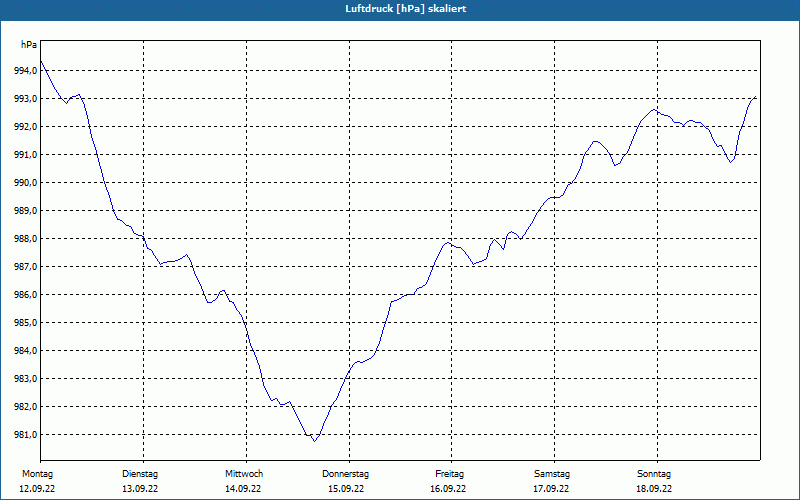Select the 986,0 axis value
The width and height of the screenshot is (800, 500).
pyautogui.click(x=25, y=295)
